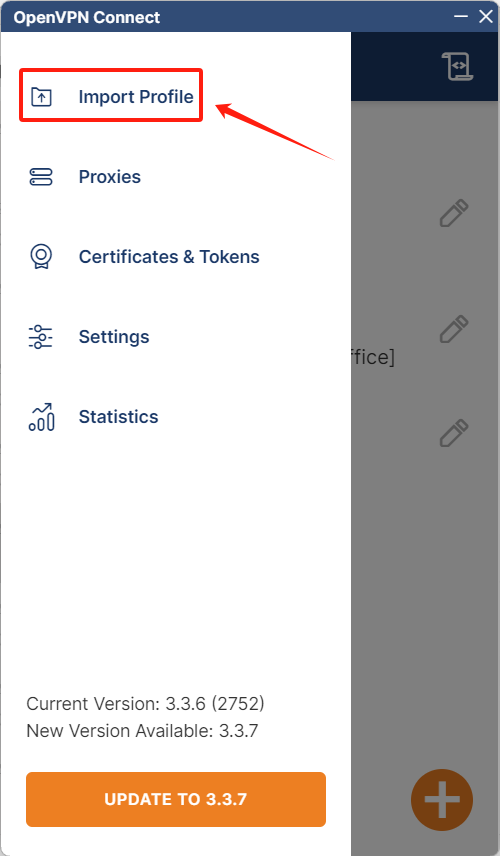
Task: Open the Proxies menu entry
Action: (x=110, y=177)
